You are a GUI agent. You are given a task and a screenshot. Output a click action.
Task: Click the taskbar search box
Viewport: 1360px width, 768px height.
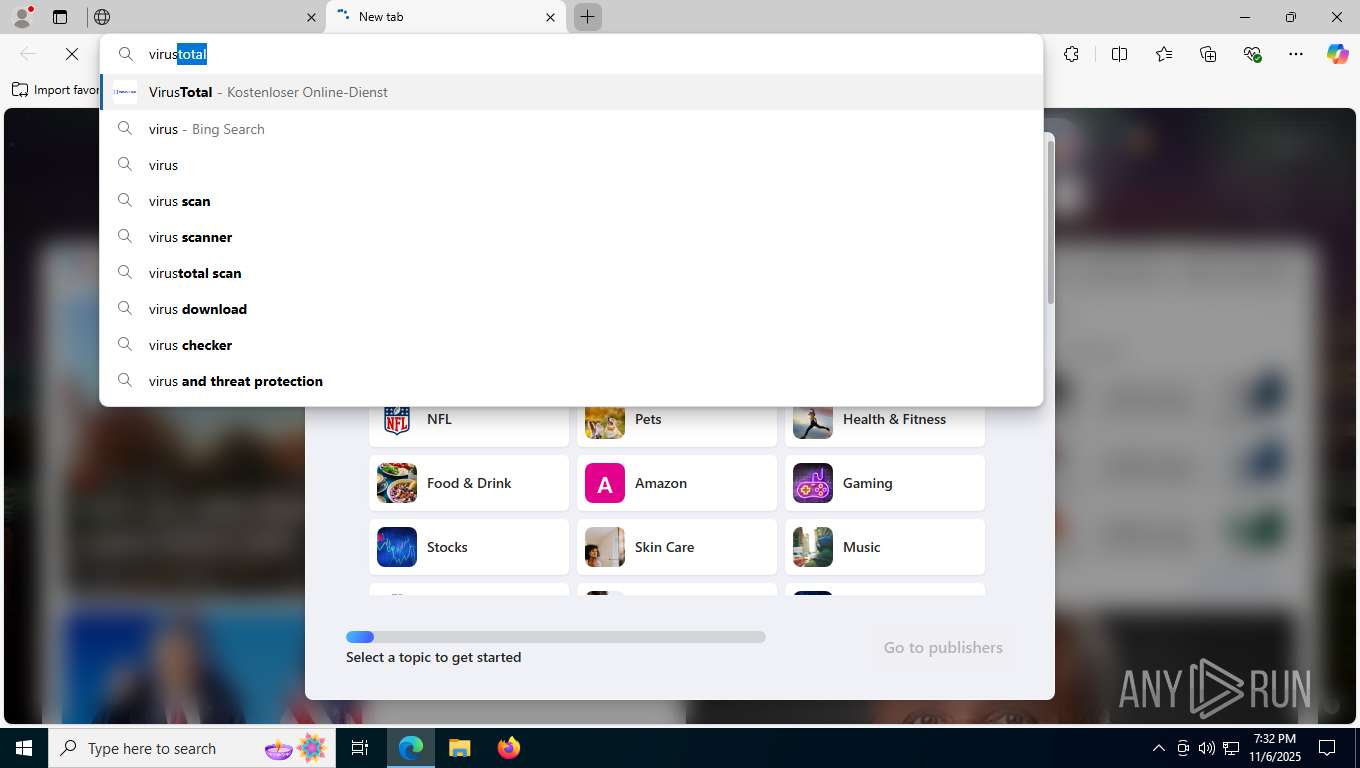(192, 748)
